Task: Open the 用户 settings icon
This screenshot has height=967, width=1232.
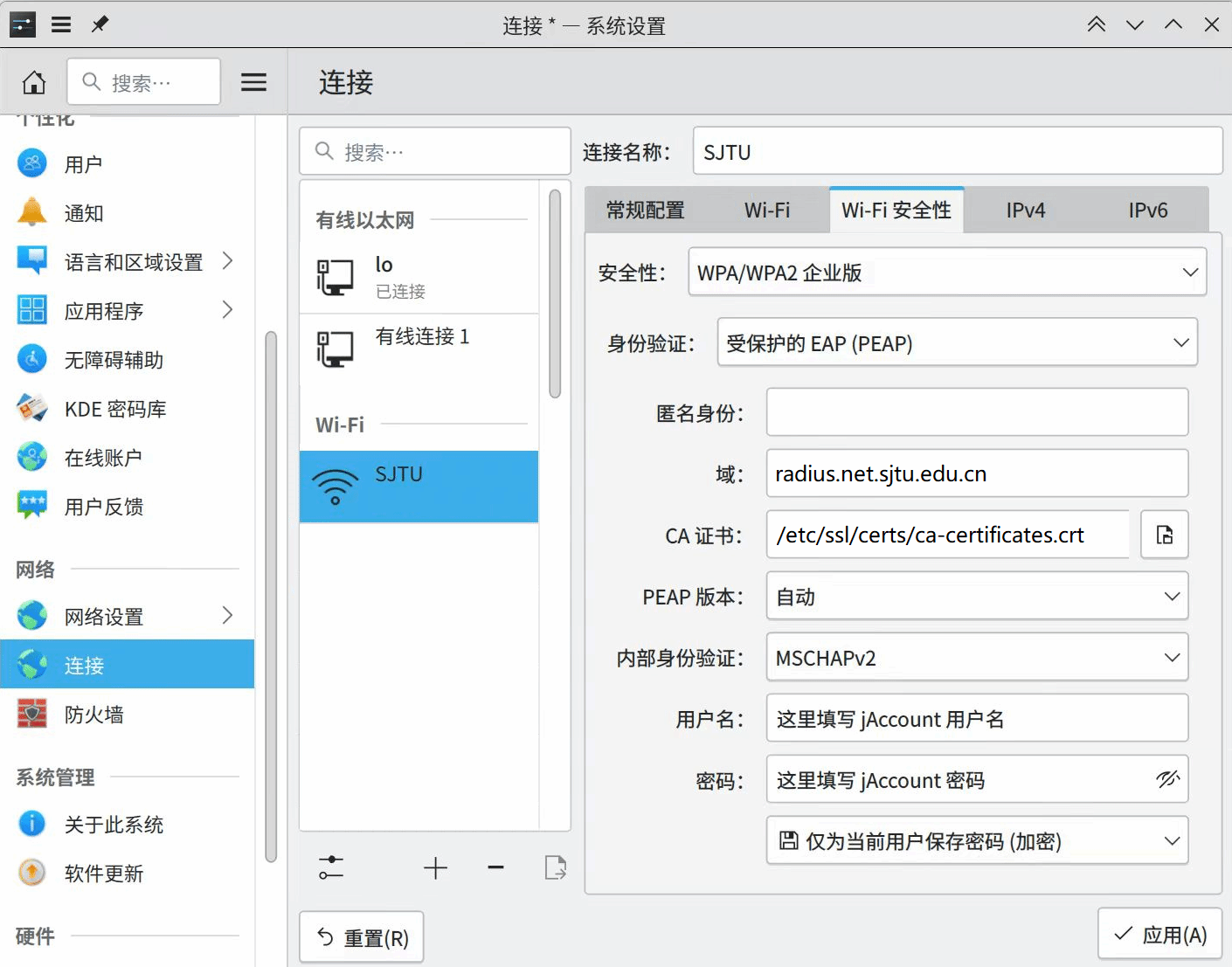Action: click(32, 163)
